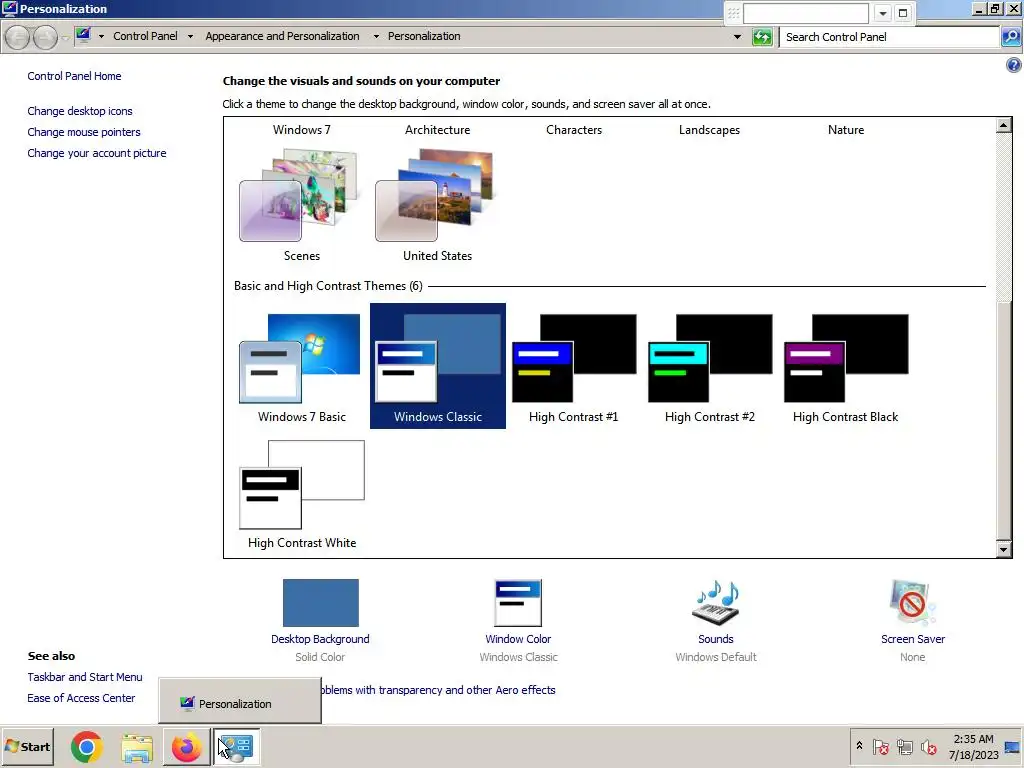Click the search magnifier icon

tap(1010, 37)
